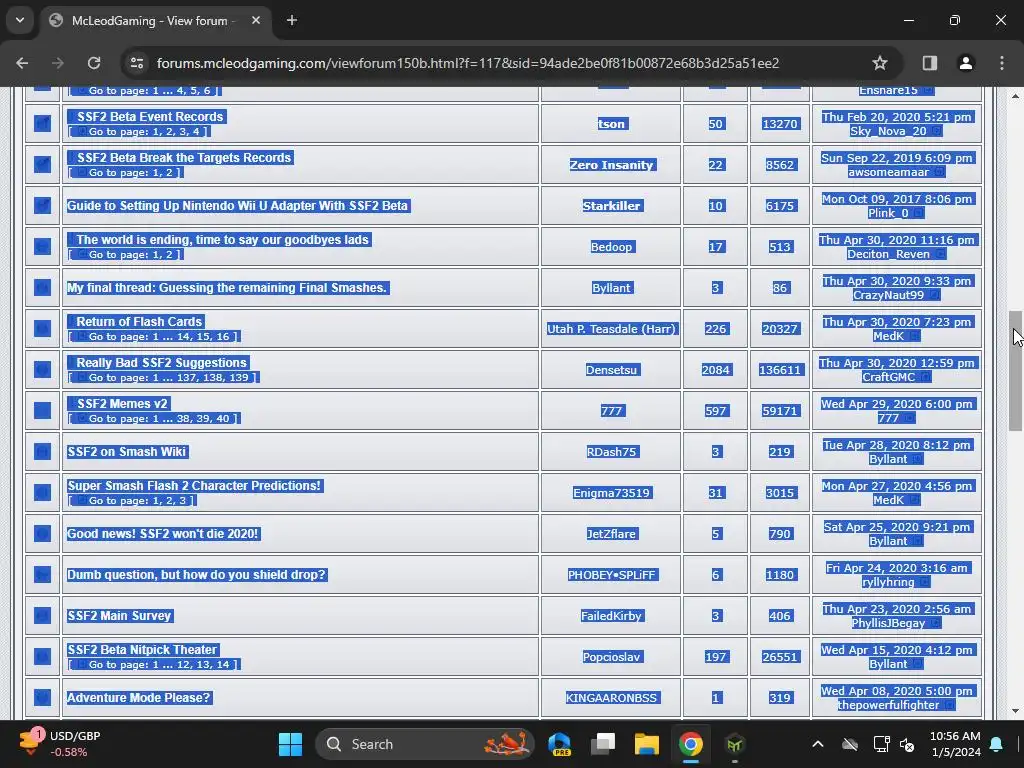1024x768 pixels.
Task: Click topic status icon for SSF2 Beta Event Records
Action: 42,123
